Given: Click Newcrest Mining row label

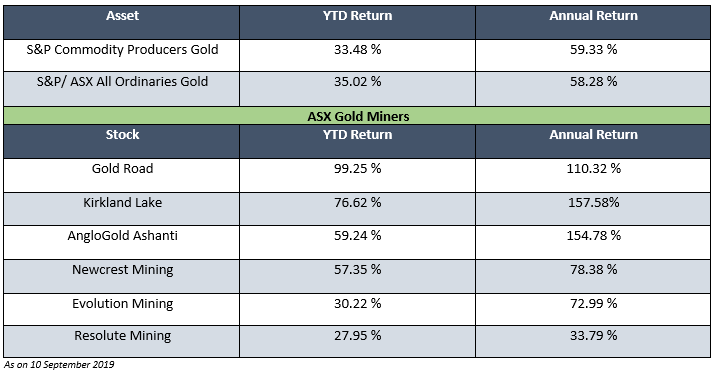Looking at the screenshot, I should coord(122,269).
